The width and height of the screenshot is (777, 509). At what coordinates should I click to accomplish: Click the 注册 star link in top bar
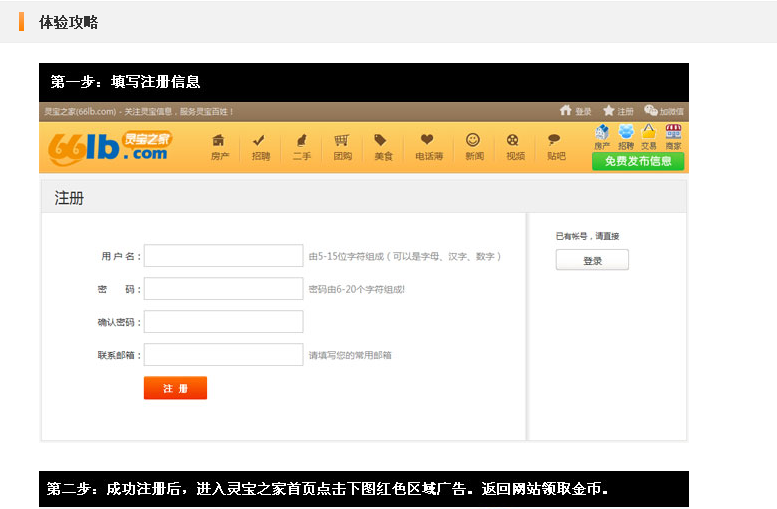coord(618,111)
